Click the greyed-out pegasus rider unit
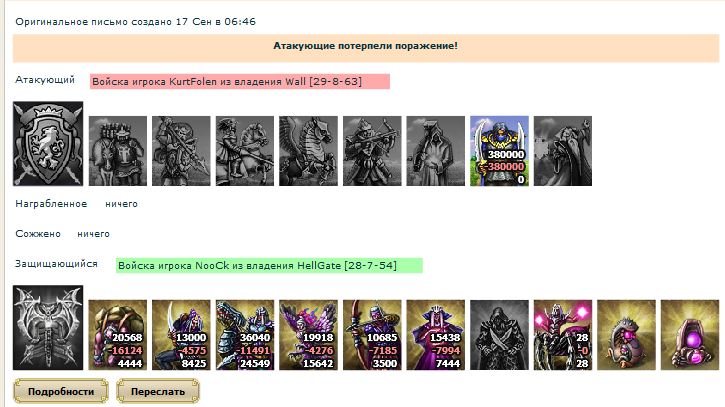Image resolution: width=725 pixels, height=407 pixels. [308, 151]
